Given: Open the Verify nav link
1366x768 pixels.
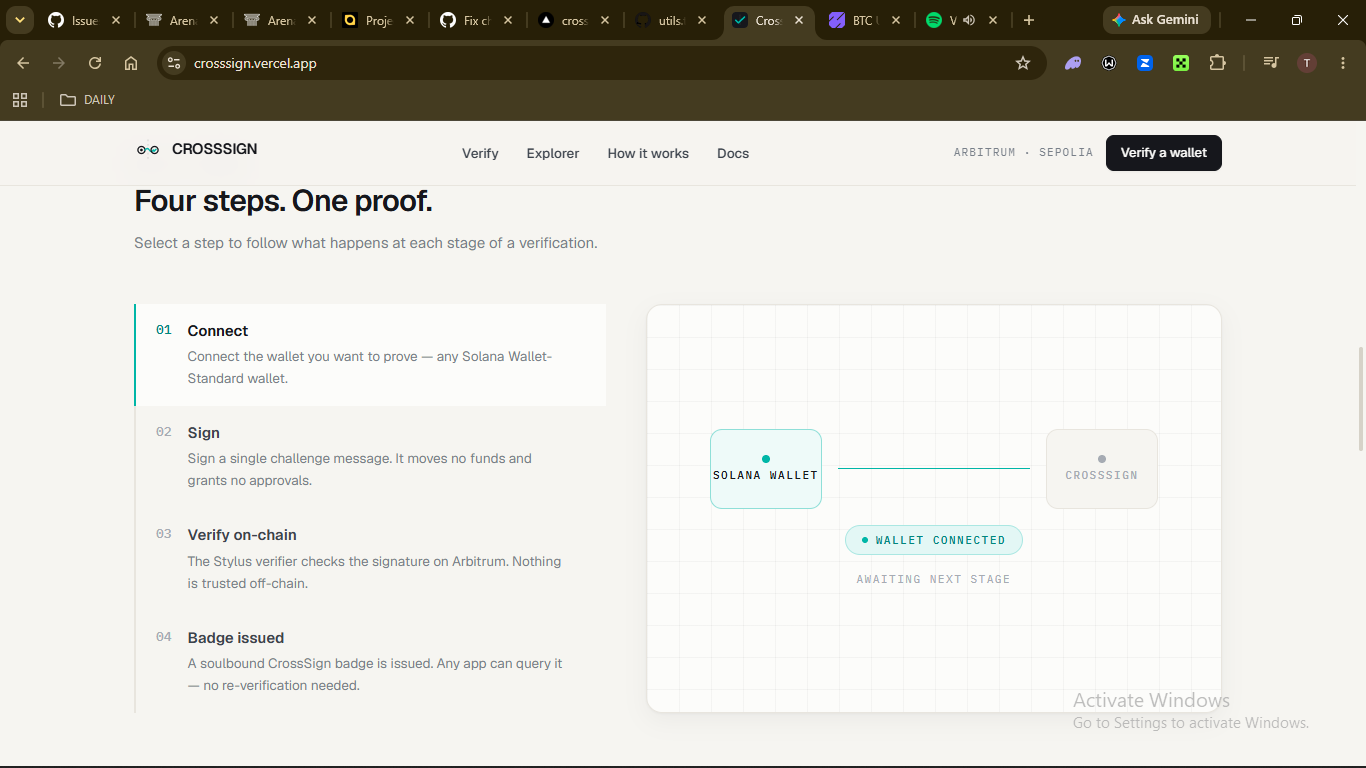Looking at the screenshot, I should [480, 153].
